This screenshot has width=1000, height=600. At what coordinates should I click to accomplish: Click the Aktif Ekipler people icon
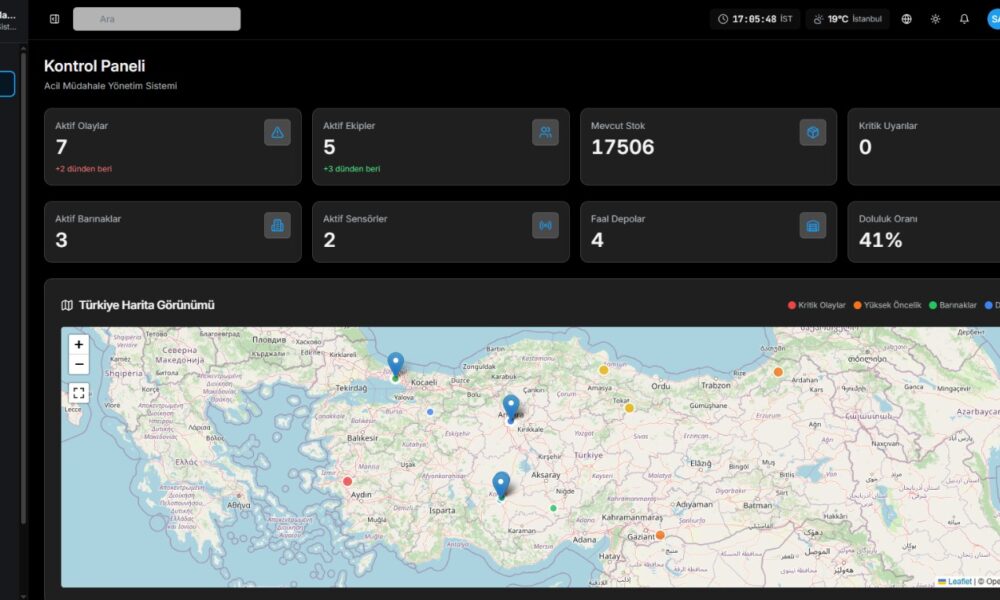point(545,132)
